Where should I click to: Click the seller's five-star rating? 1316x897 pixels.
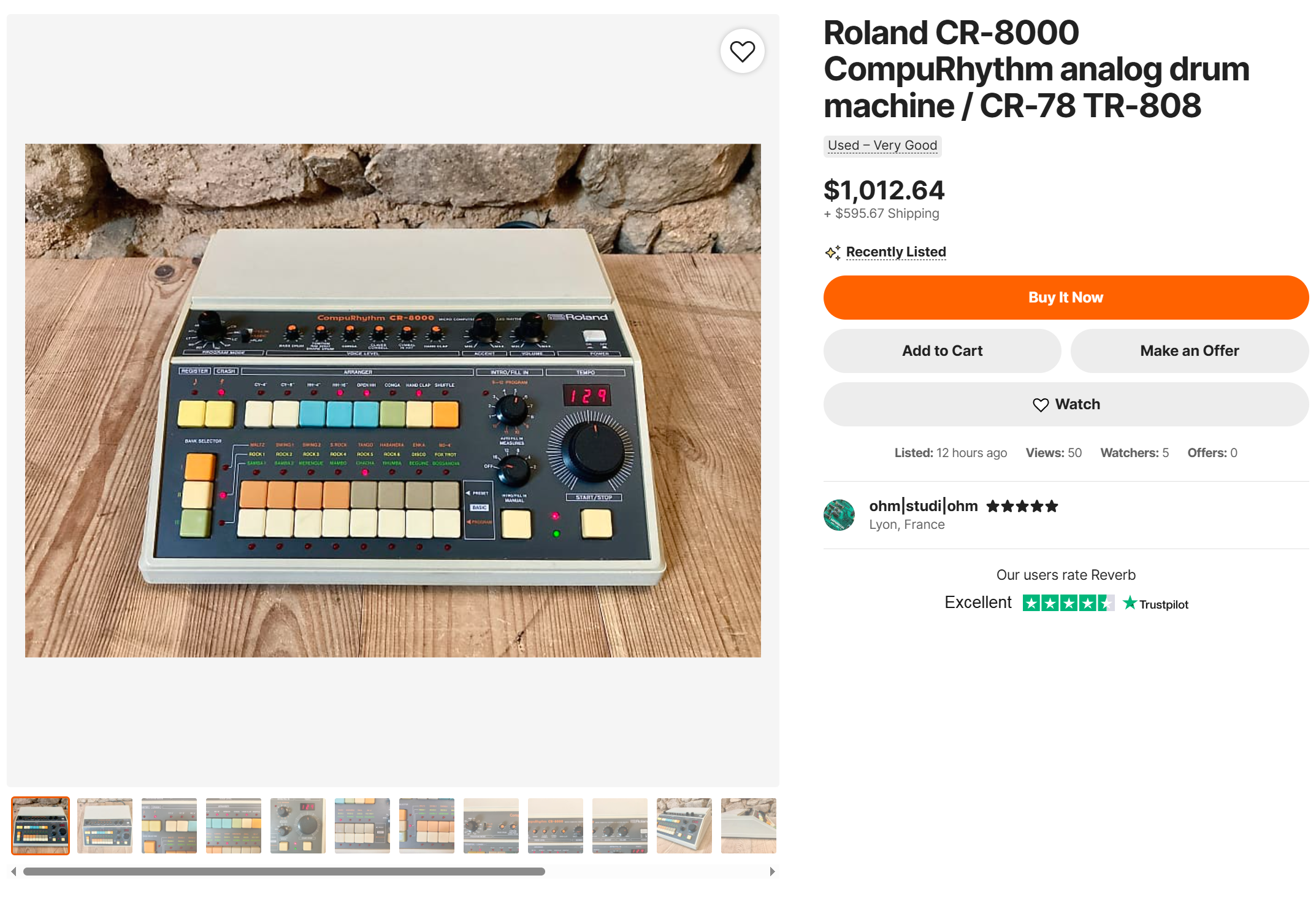(1022, 507)
